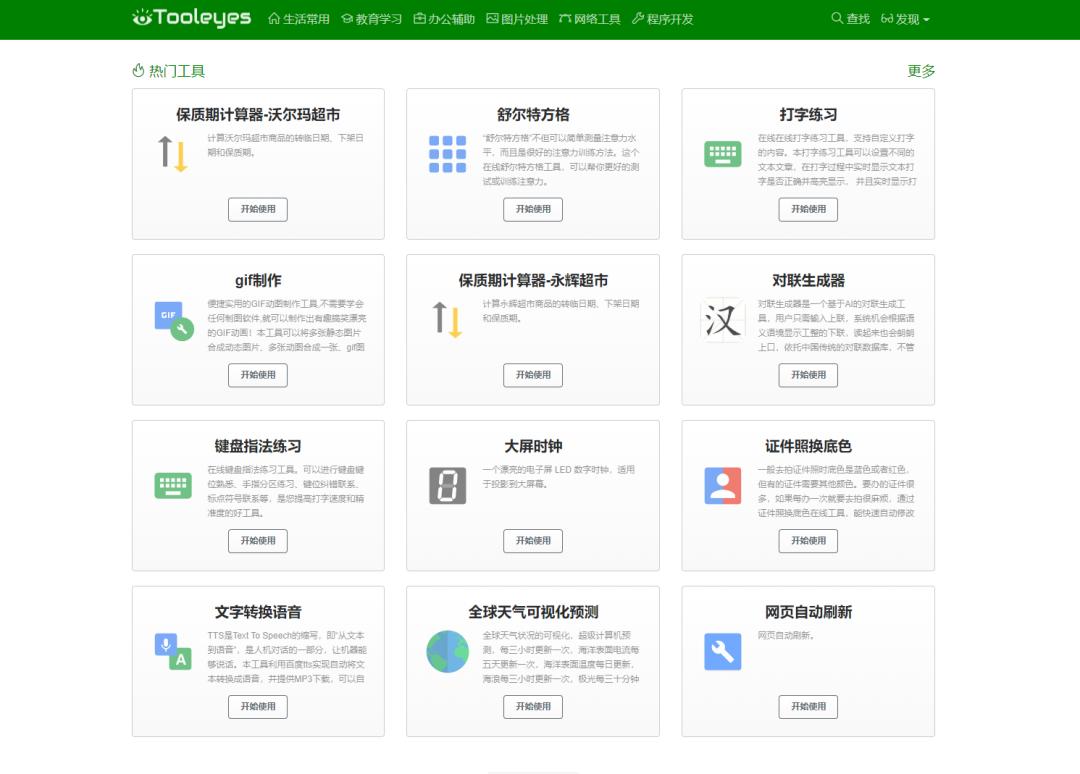Click the green keyboard icon for 键盘指法练习
This screenshot has width=1080, height=774.
click(172, 484)
